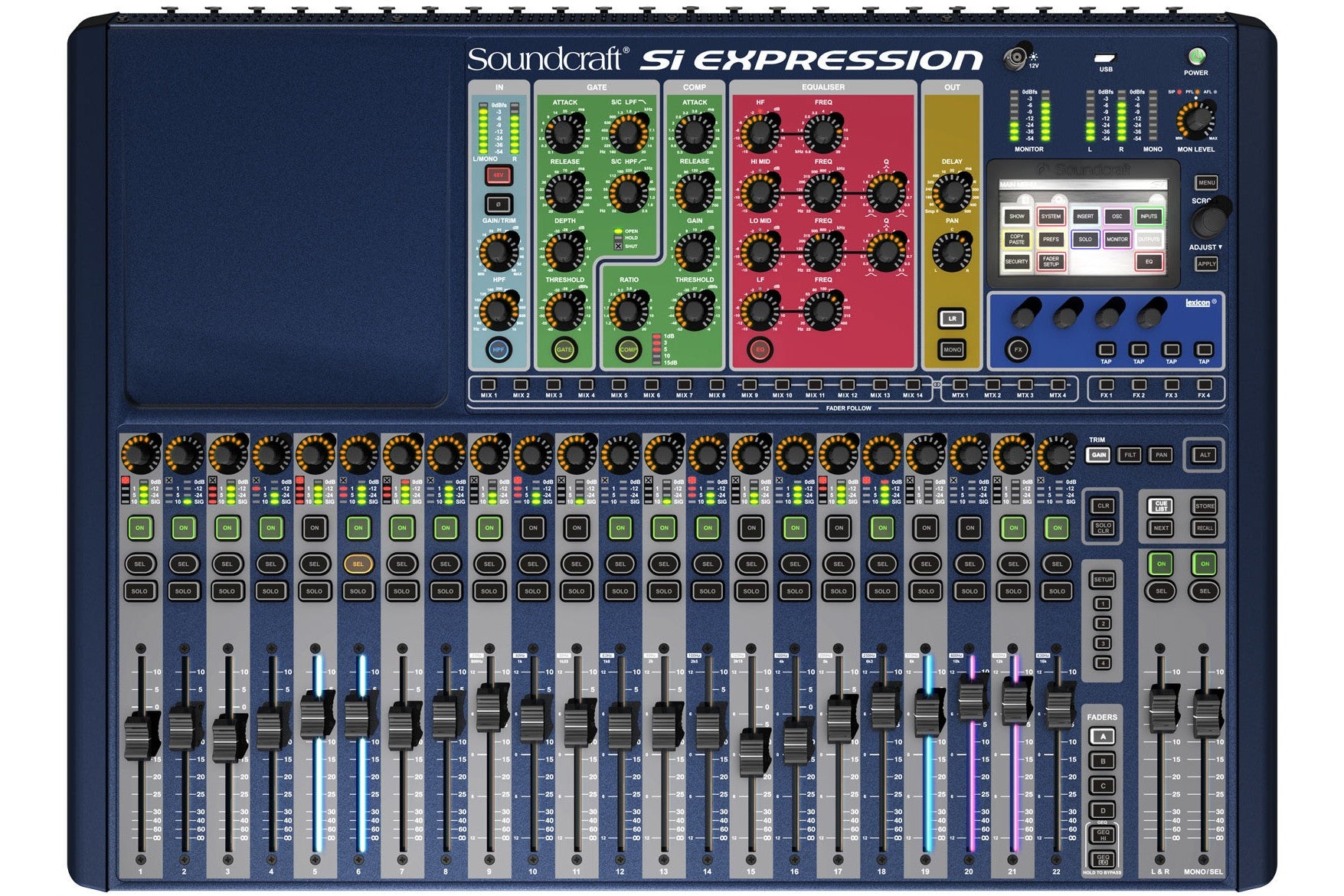This screenshot has width=1344, height=896.
Task: Click the CUE LIST button
Action: (x=1161, y=506)
